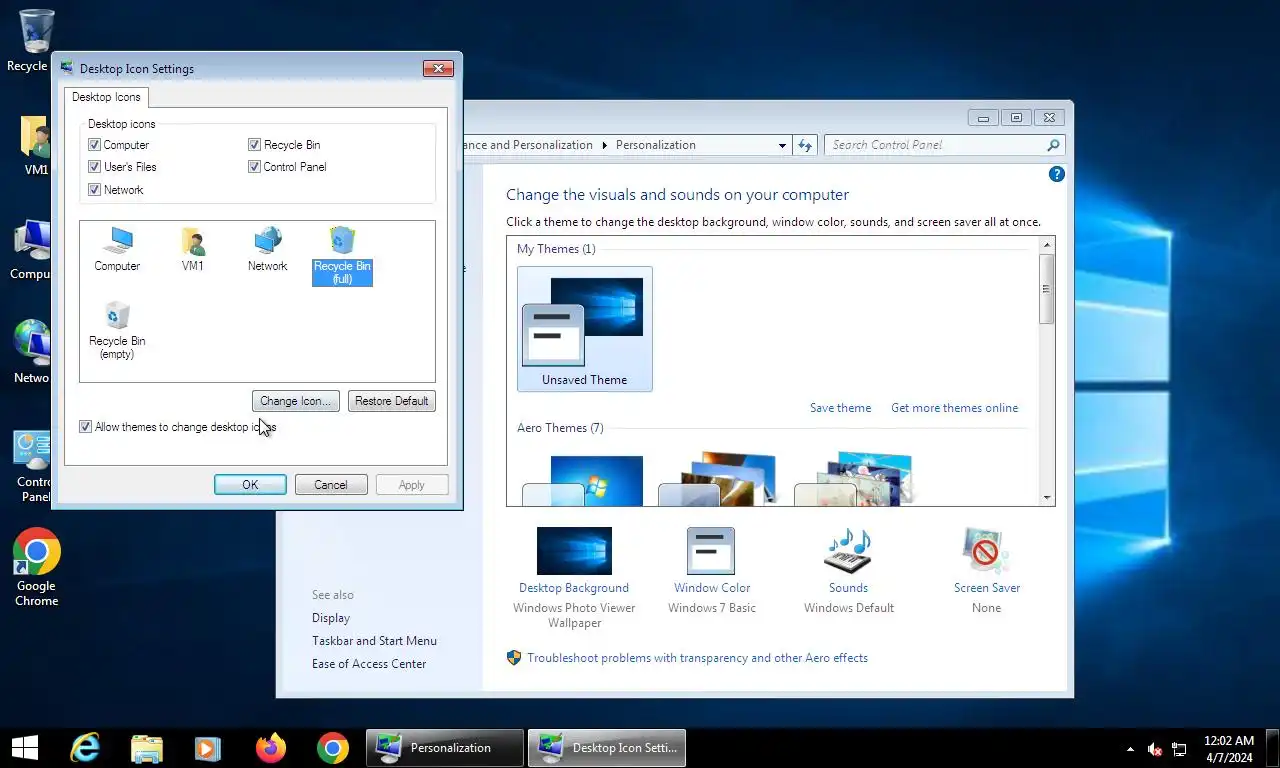Screen dimensions: 1280x768
Task: Click the themes list scroll up arrow
Action: (x=1047, y=245)
